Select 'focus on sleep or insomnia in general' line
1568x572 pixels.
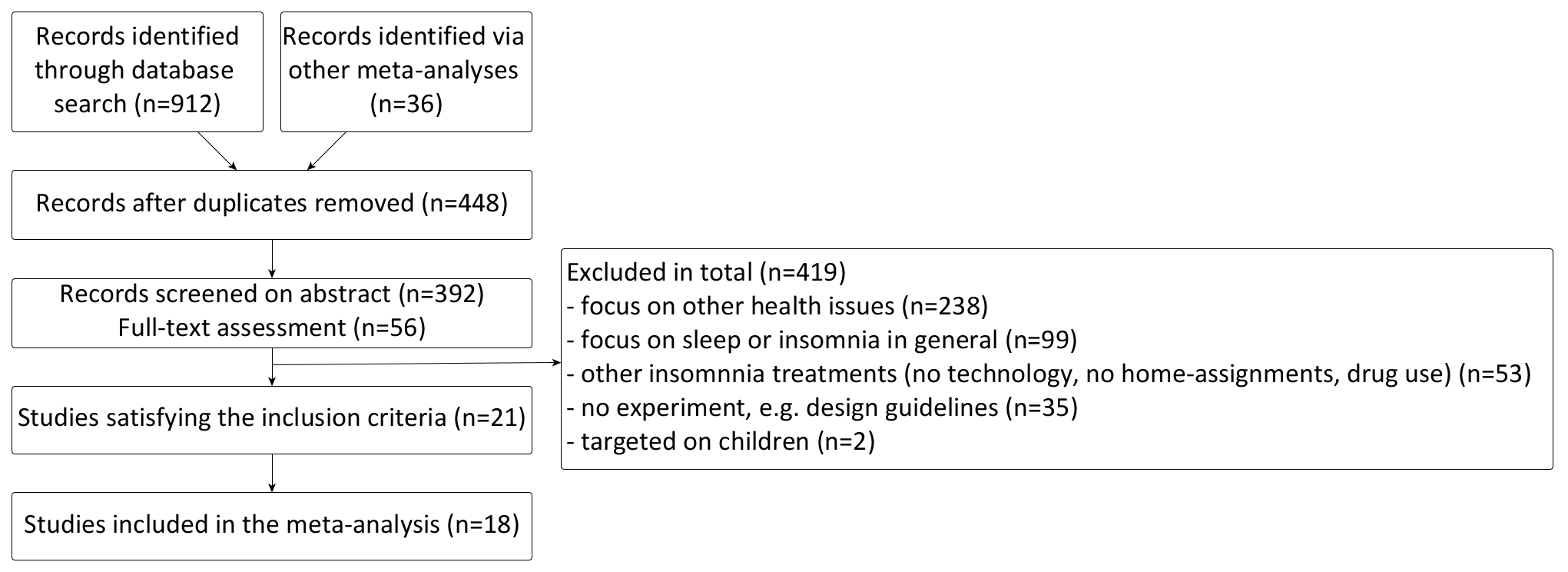click(x=821, y=340)
